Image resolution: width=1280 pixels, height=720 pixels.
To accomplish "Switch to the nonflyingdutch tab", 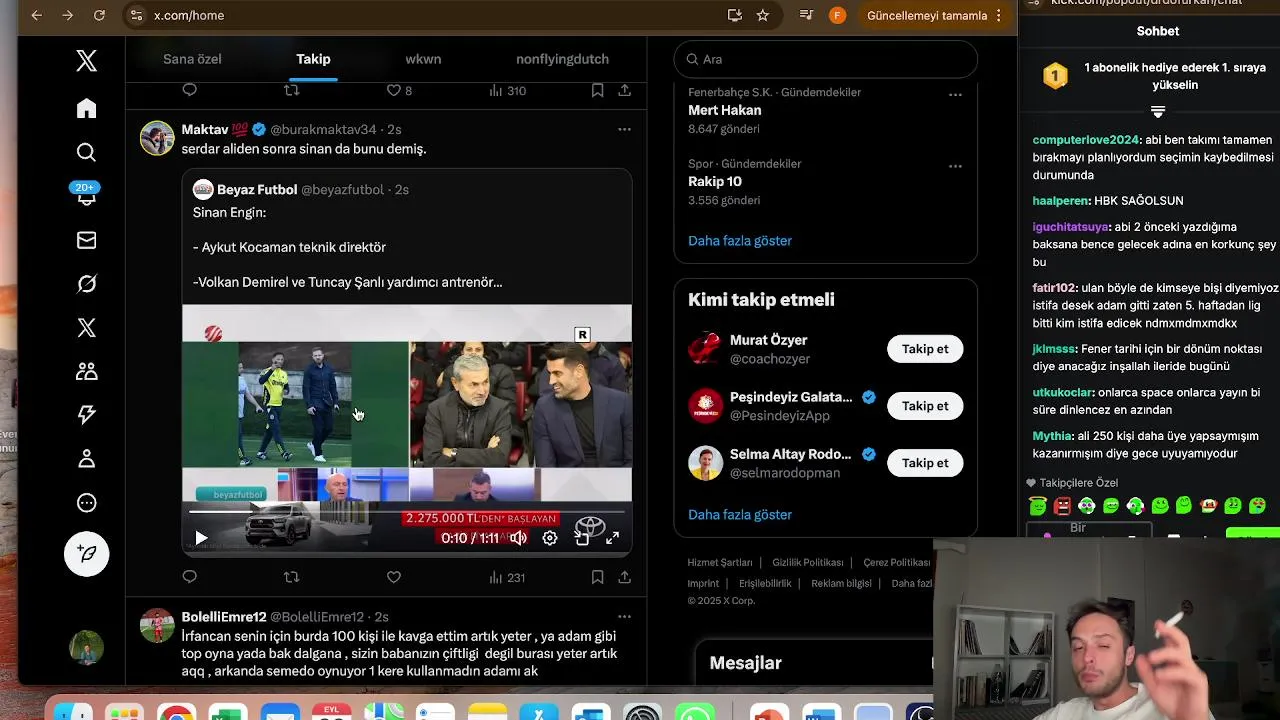I will [562, 59].
